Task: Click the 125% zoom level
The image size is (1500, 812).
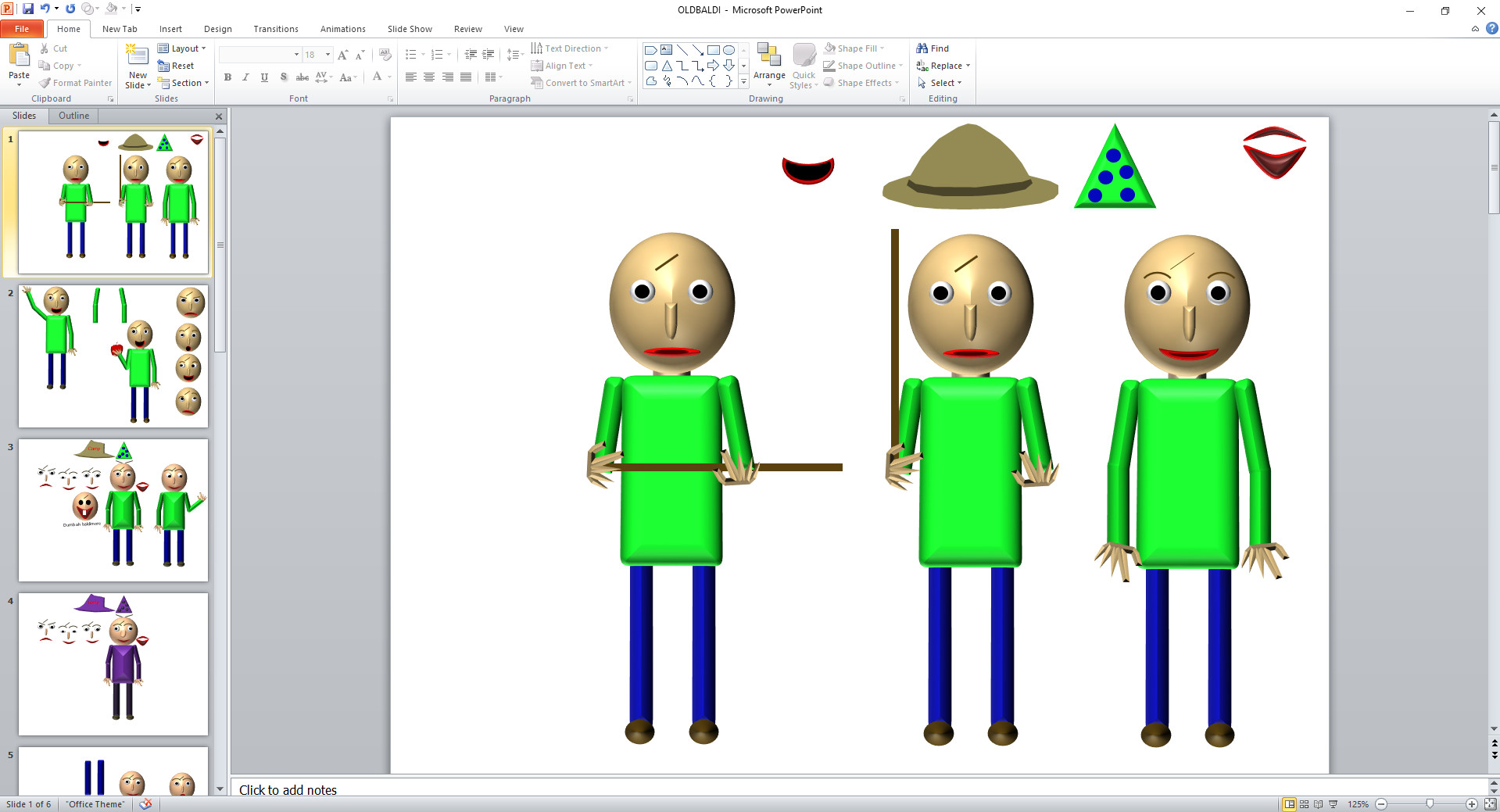Action: [x=1359, y=804]
